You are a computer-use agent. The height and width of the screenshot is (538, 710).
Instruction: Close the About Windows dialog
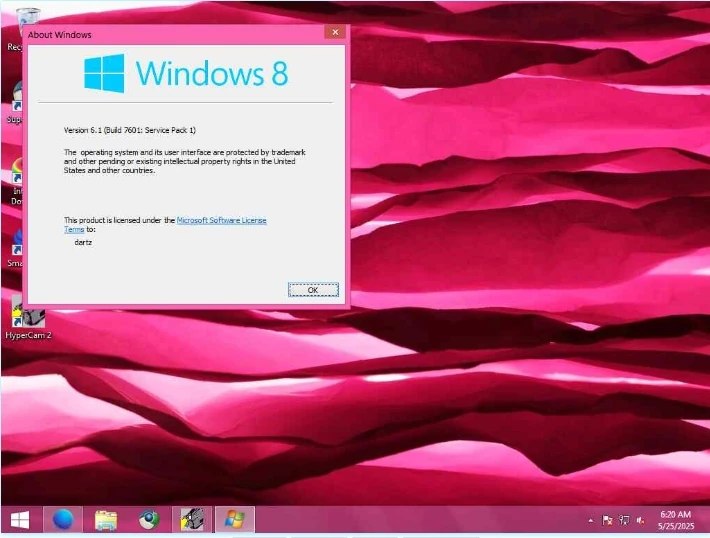(x=335, y=32)
